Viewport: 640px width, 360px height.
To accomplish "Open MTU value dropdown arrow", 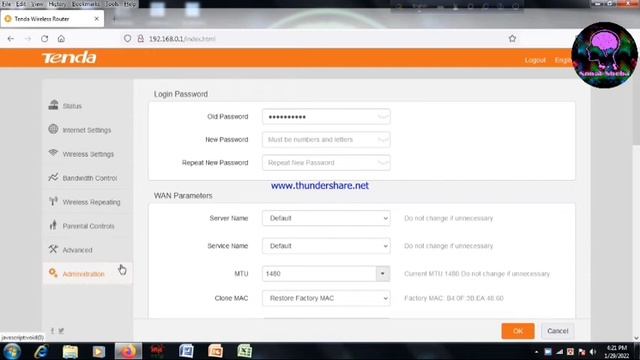I will 382,274.
